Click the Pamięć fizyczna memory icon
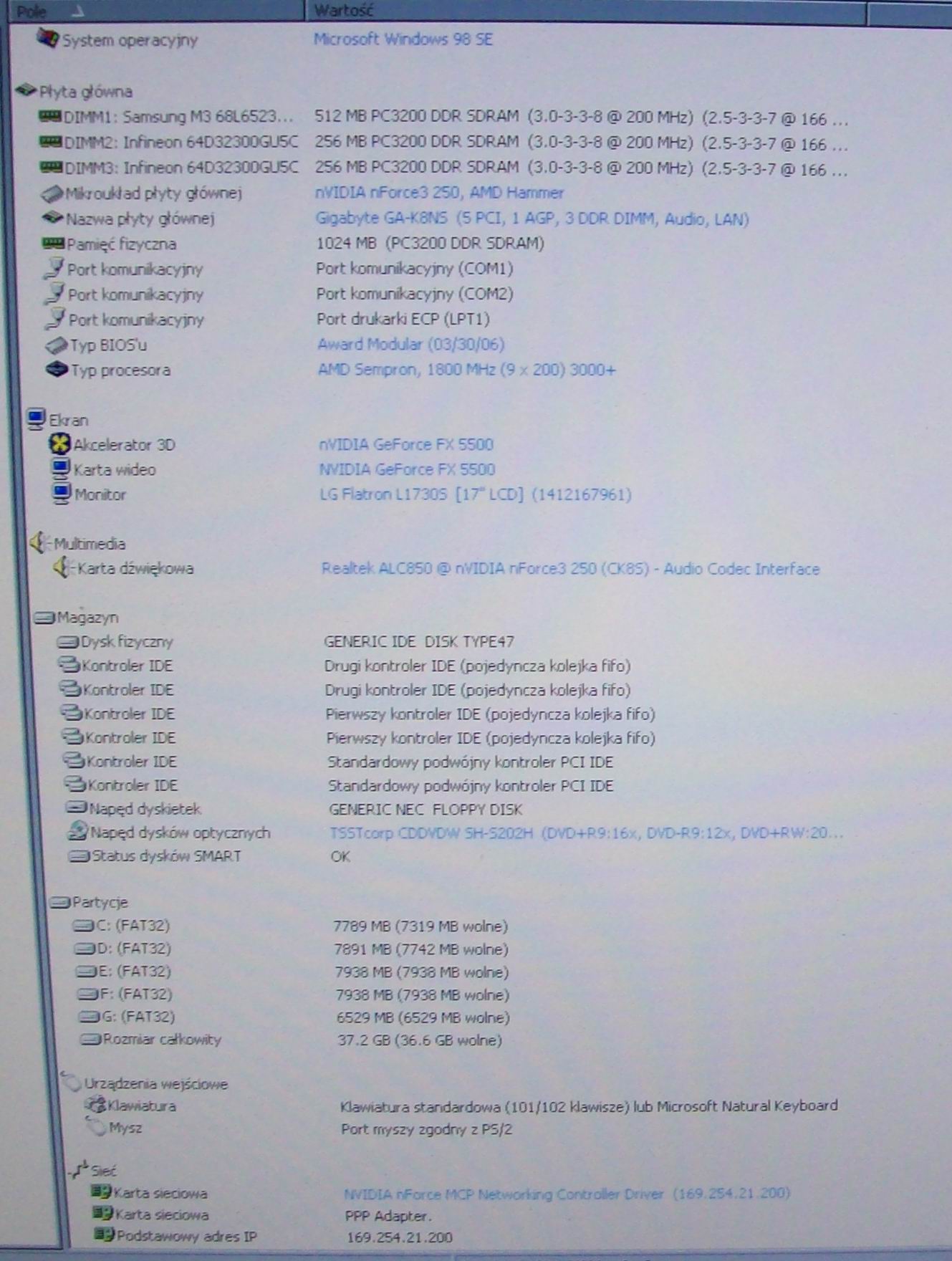The height and width of the screenshot is (1261, 952). point(54,244)
